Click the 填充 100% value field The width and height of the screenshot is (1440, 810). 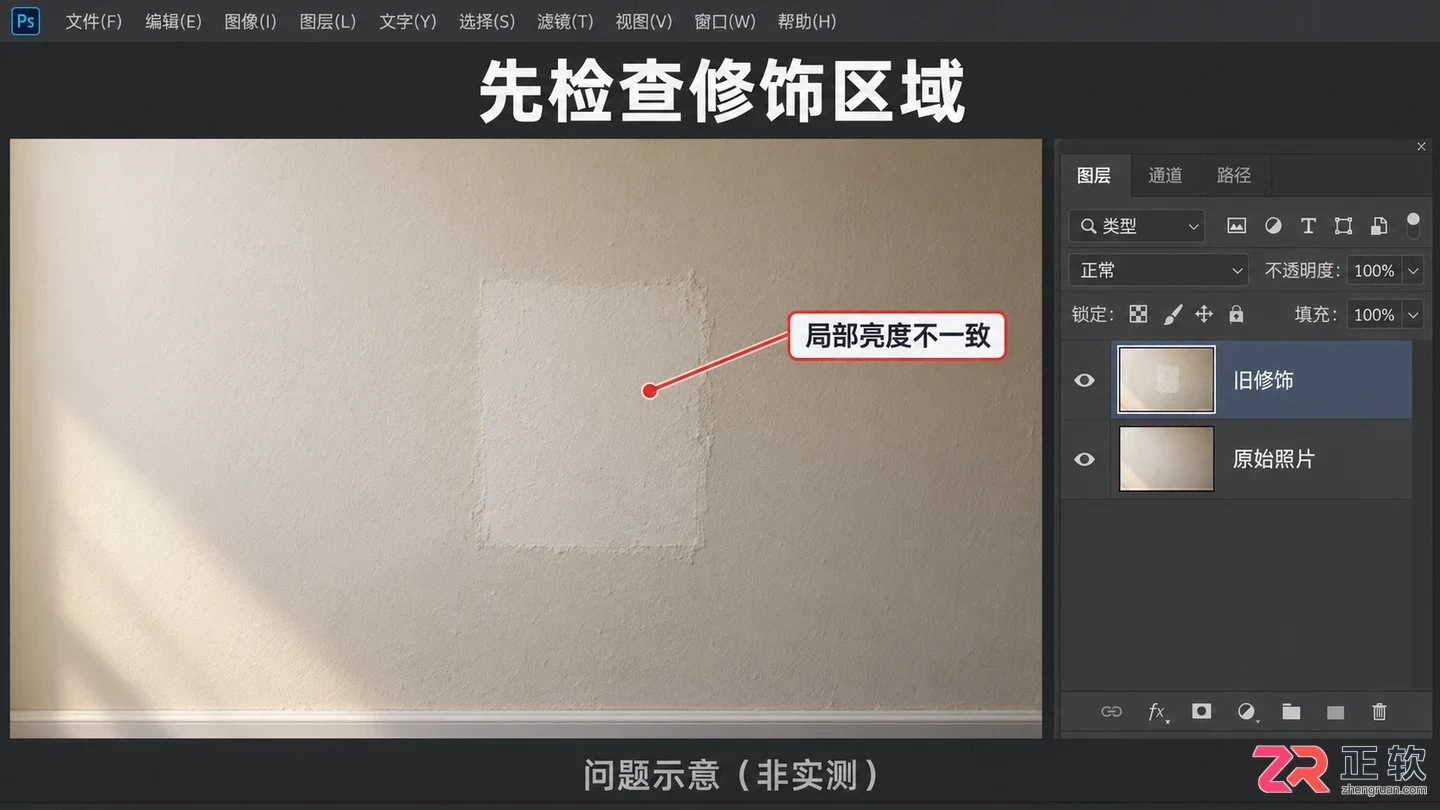click(1374, 314)
